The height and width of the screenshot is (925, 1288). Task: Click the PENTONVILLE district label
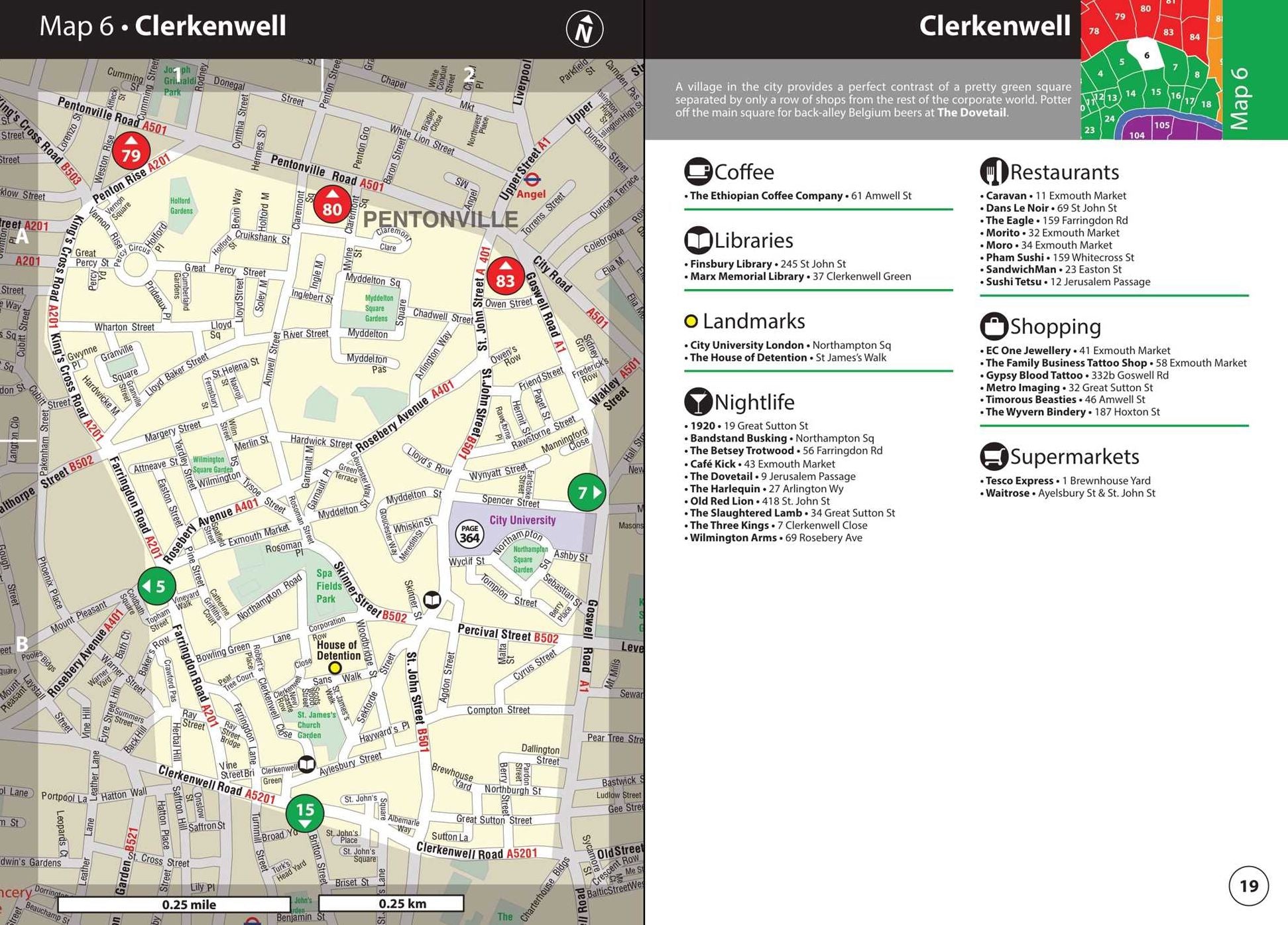point(440,219)
